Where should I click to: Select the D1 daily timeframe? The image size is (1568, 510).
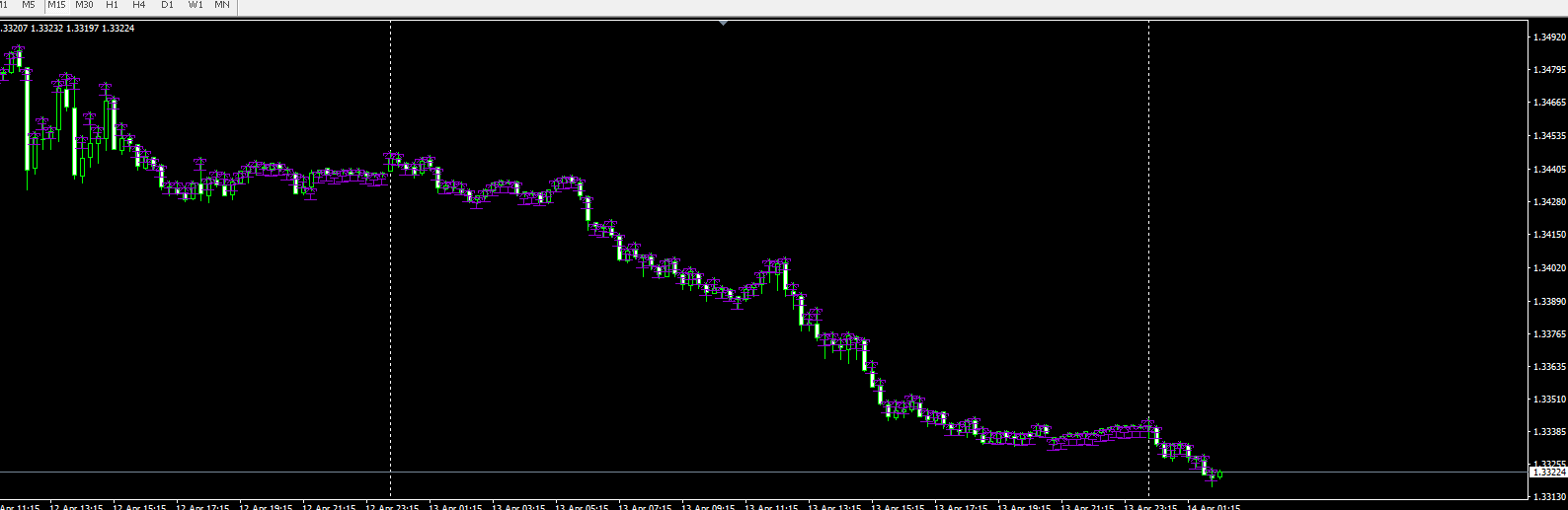click(167, 5)
